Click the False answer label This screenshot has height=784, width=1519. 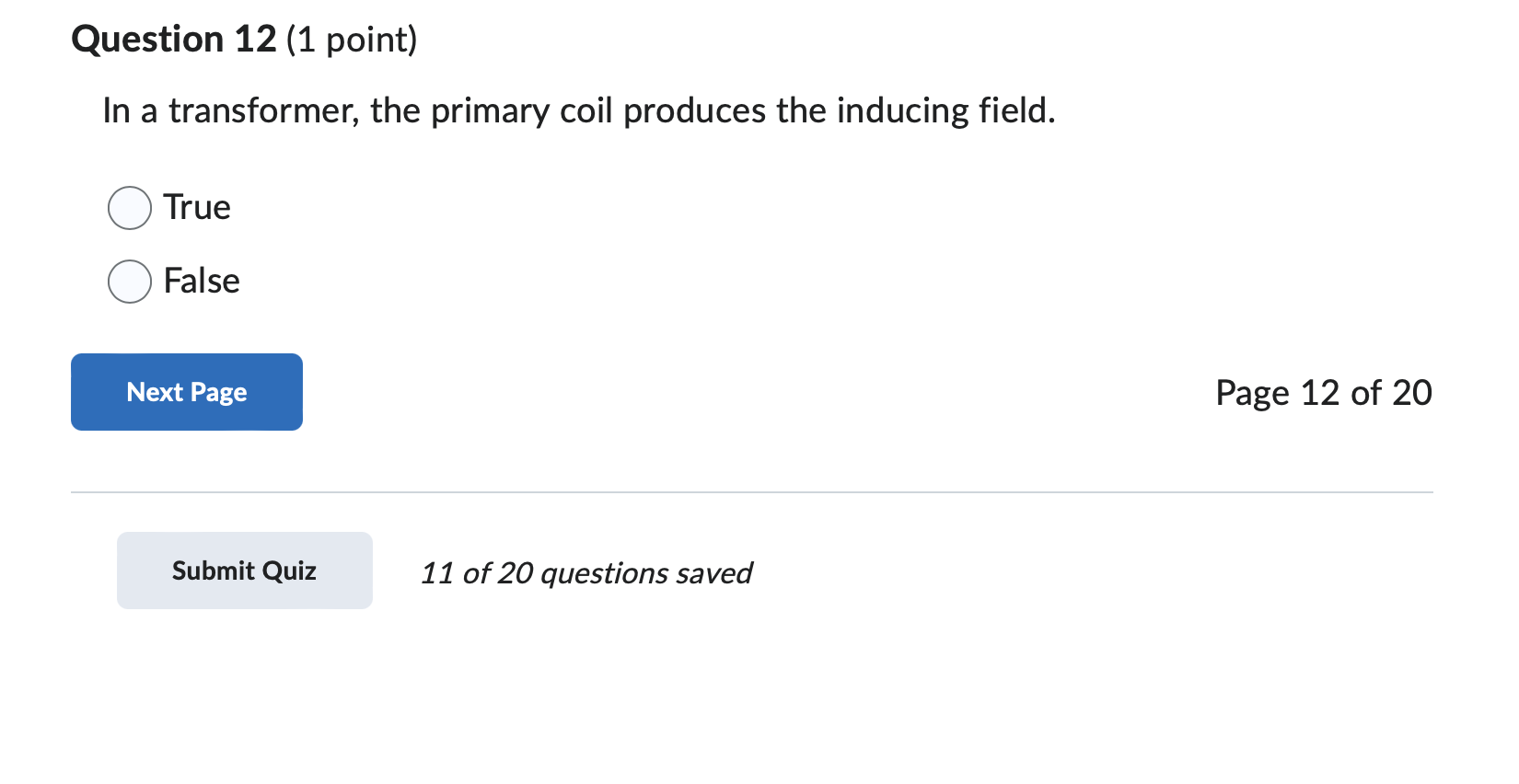click(x=202, y=282)
